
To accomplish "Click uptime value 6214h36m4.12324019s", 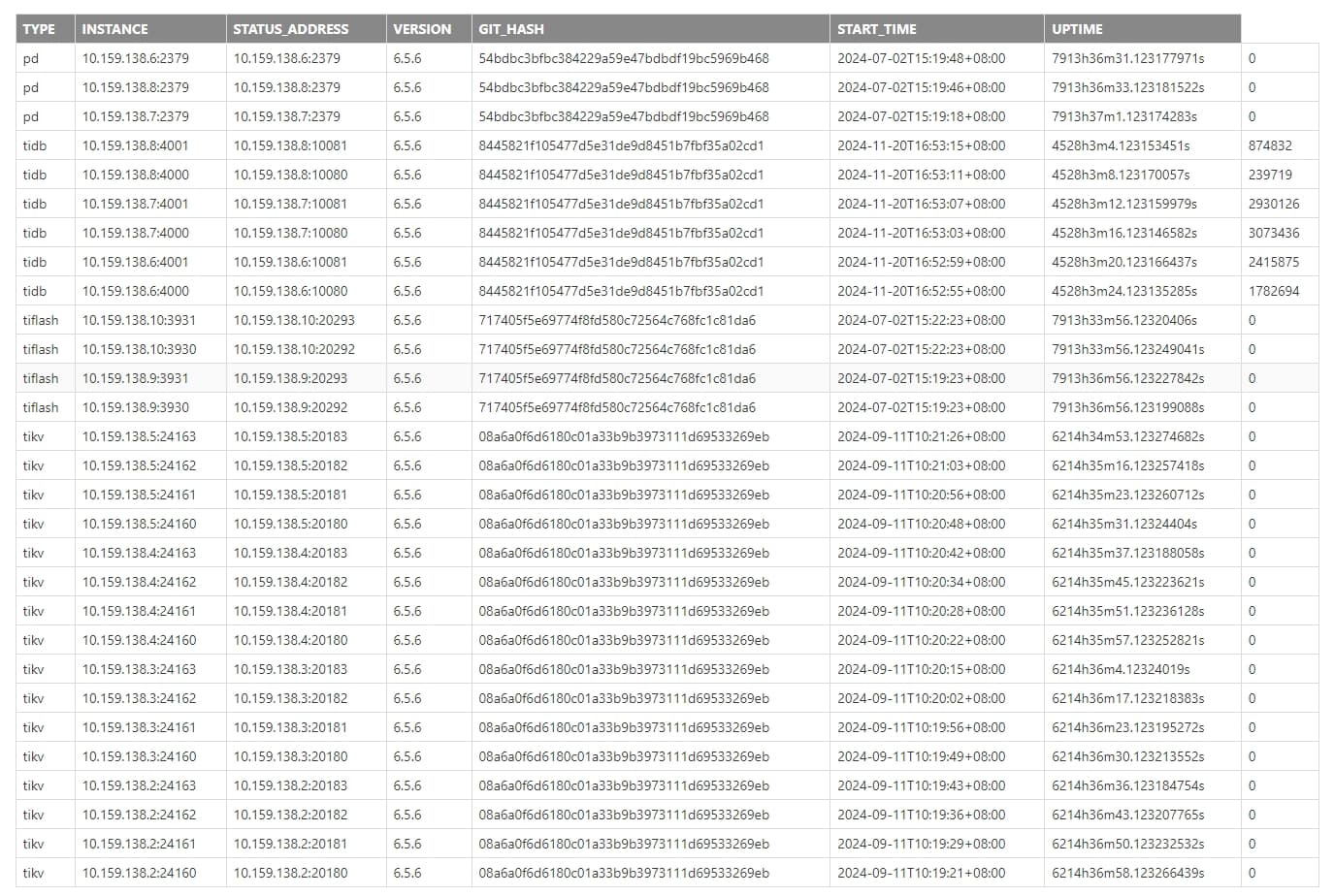I will coord(1121,669).
